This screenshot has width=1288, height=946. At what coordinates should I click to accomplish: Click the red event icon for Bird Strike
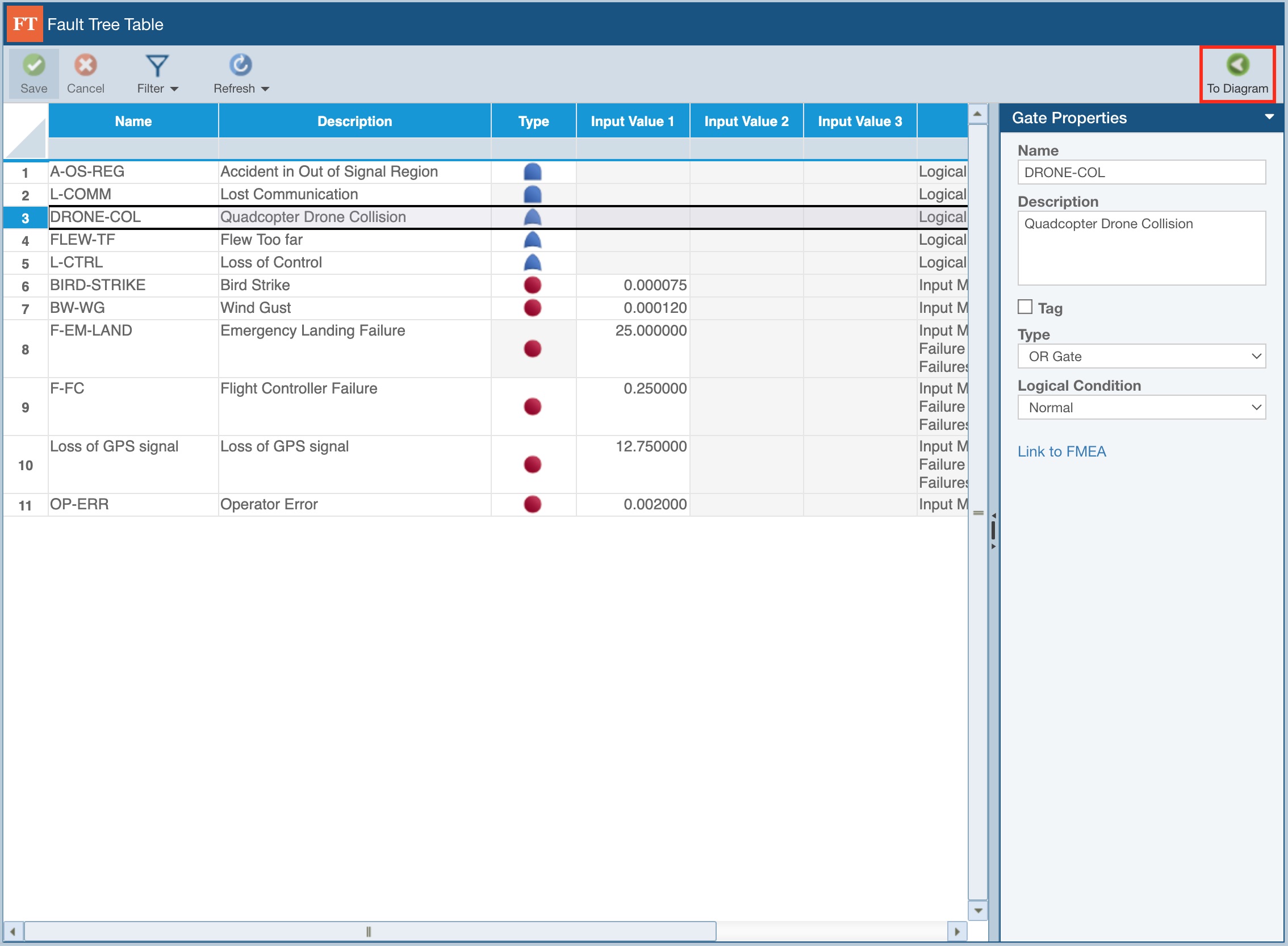(x=533, y=285)
